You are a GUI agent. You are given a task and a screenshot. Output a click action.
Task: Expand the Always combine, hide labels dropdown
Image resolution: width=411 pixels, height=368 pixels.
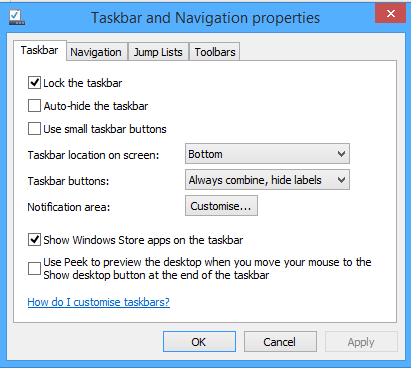tap(267, 180)
